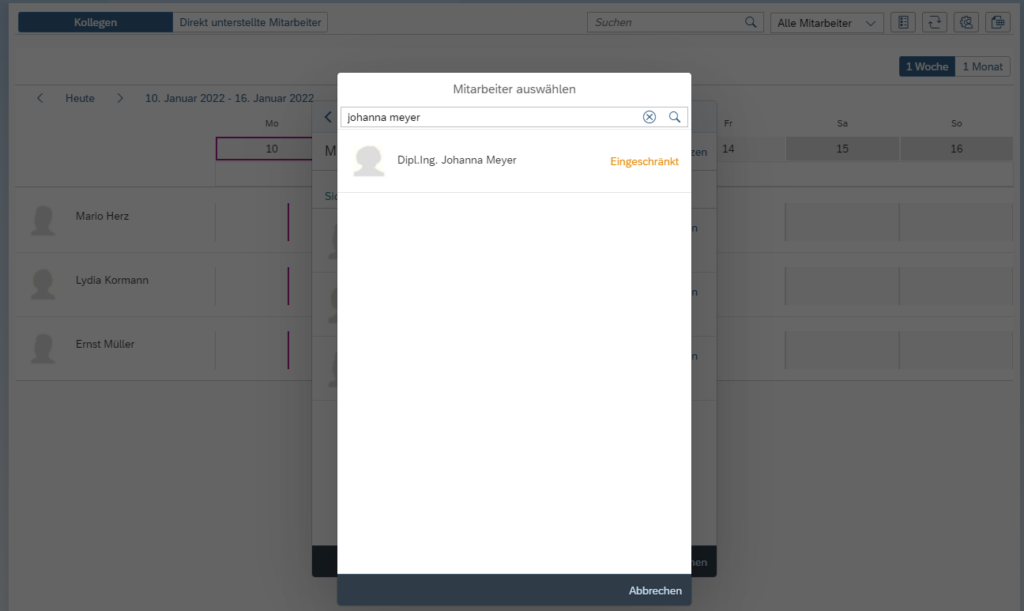
Task: Click Johanna Meyer's avatar picture
Action: (x=369, y=161)
